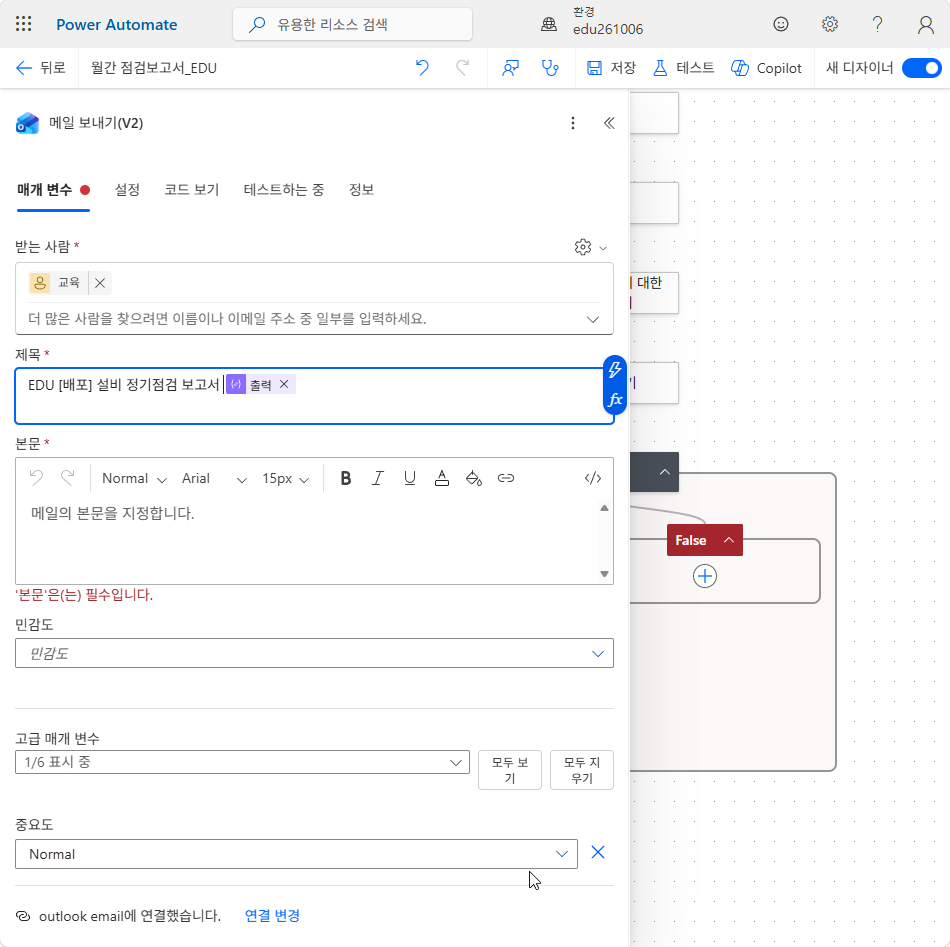The image size is (950, 947).
Task: Open the recipient field gear options
Action: tap(590, 247)
